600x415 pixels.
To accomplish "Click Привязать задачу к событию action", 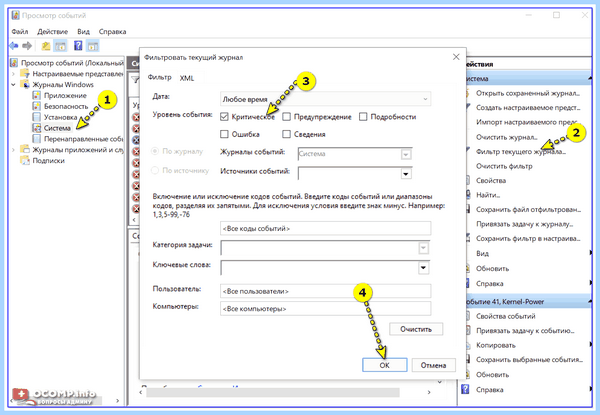I will pos(525,330).
